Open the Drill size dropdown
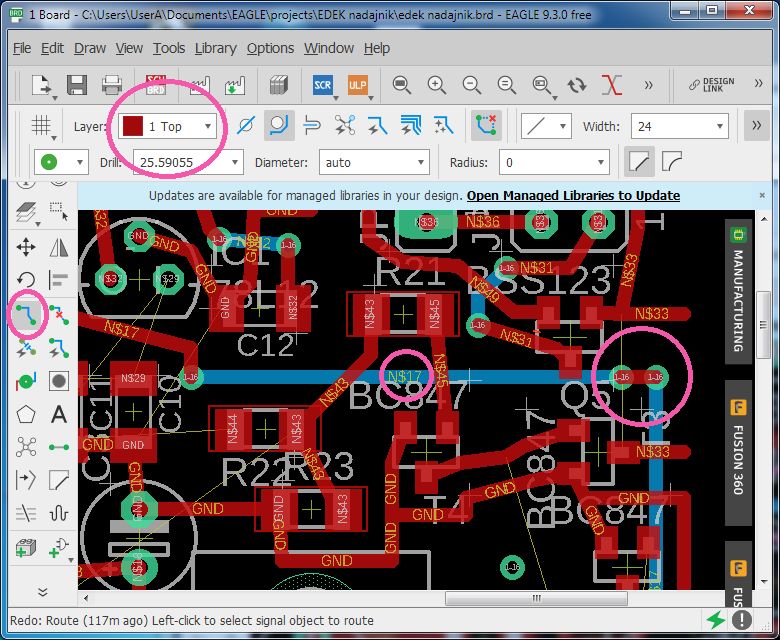This screenshot has width=780, height=640. pyautogui.click(x=188, y=163)
